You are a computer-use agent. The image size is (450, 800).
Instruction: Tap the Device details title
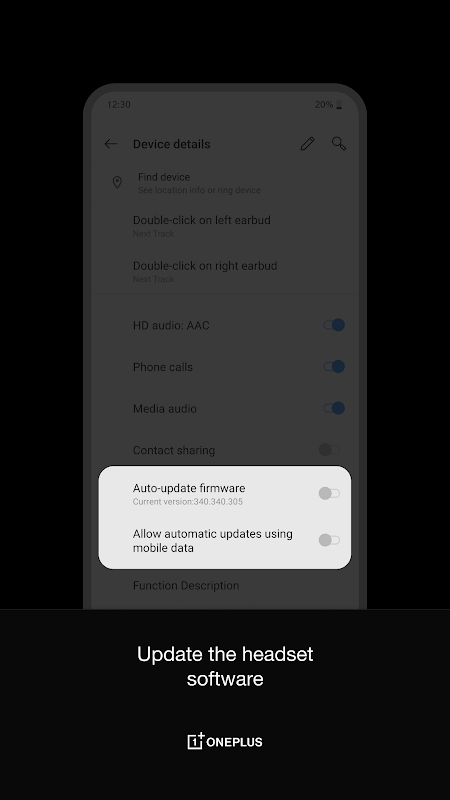171,144
